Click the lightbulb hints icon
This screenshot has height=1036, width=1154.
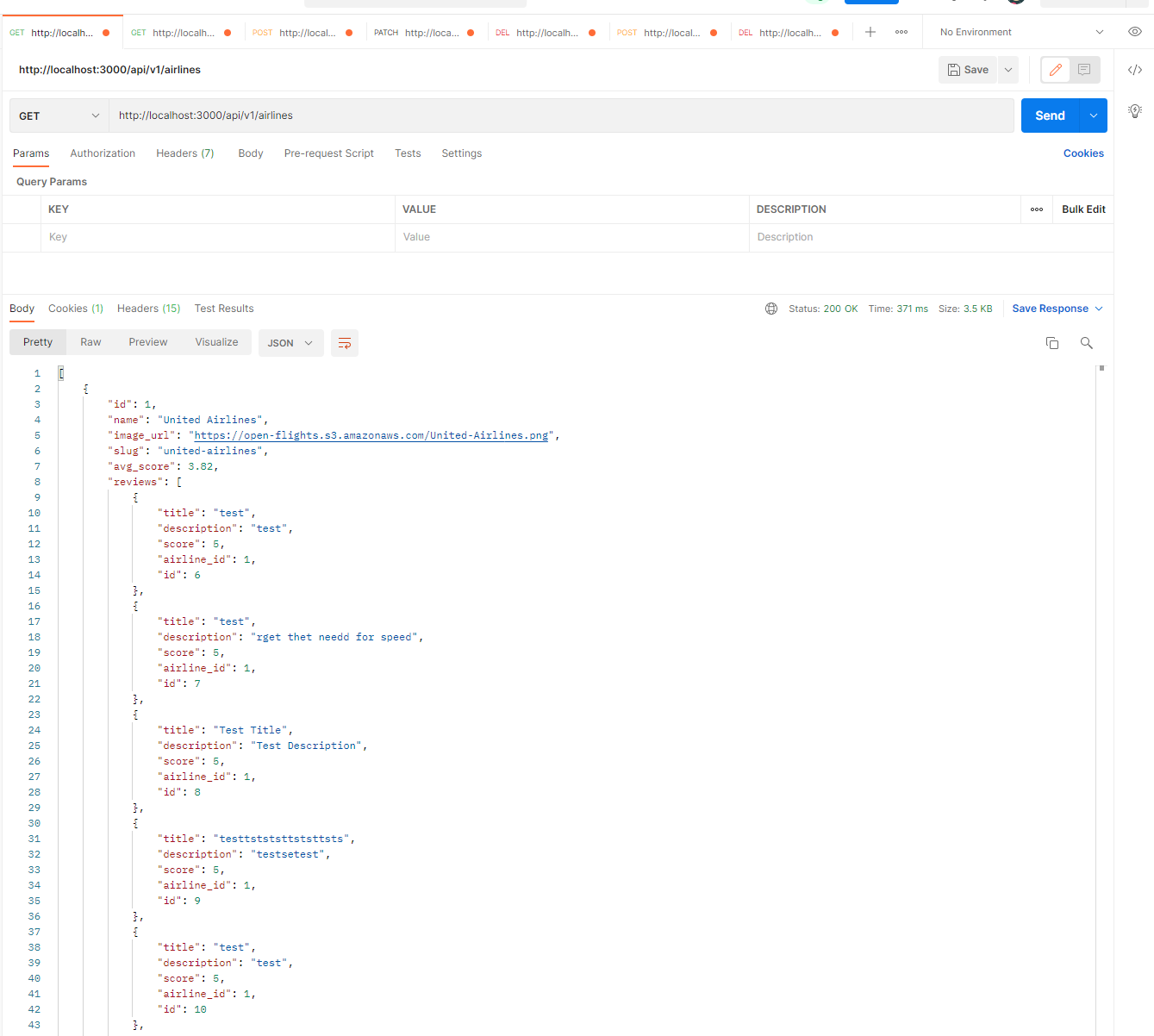point(1134,111)
